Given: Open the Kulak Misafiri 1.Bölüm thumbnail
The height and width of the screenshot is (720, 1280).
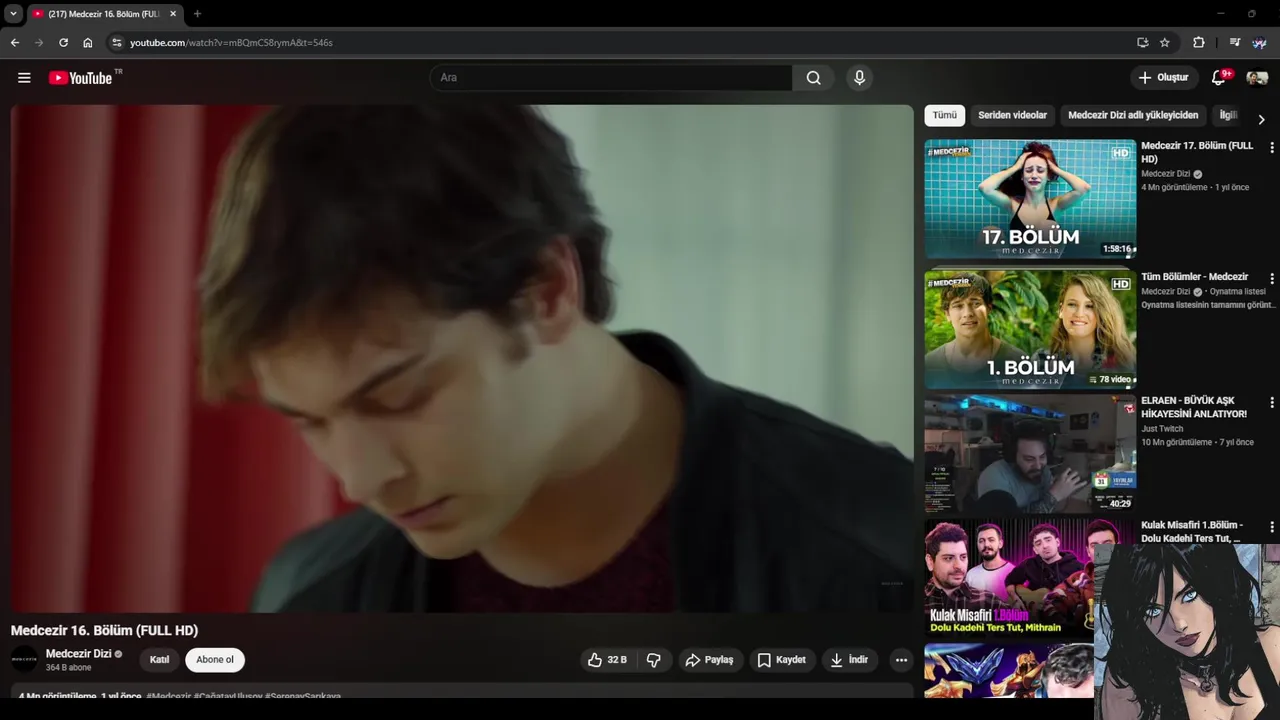Looking at the screenshot, I should tap(1010, 577).
